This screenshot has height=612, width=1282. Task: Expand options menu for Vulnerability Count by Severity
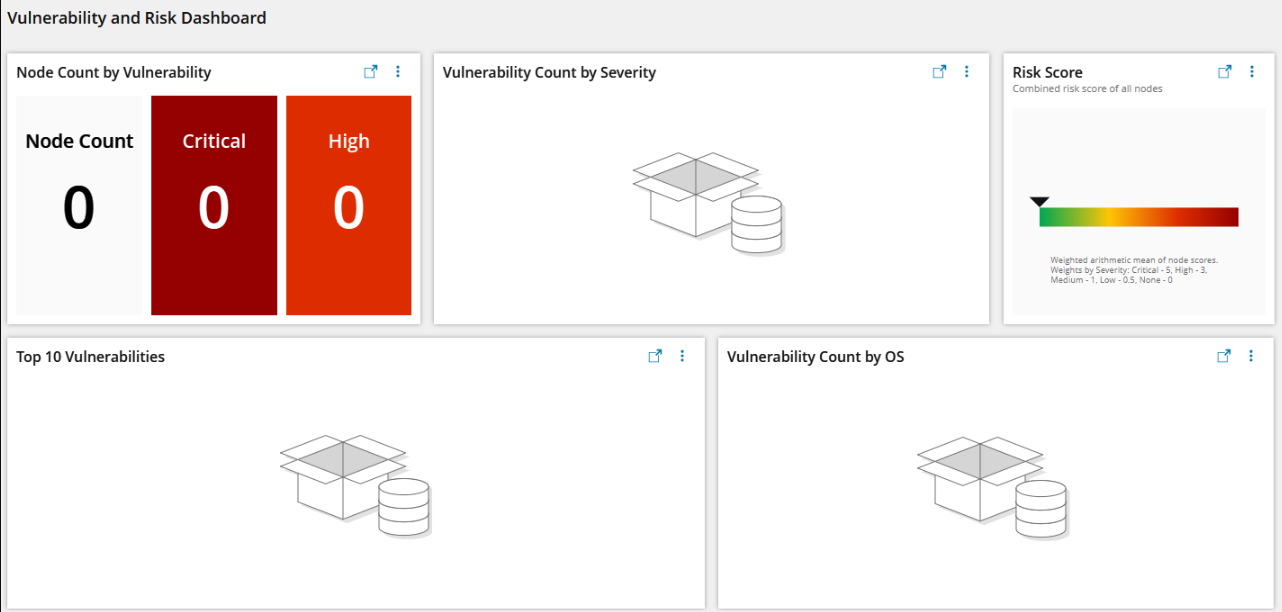(x=966, y=72)
